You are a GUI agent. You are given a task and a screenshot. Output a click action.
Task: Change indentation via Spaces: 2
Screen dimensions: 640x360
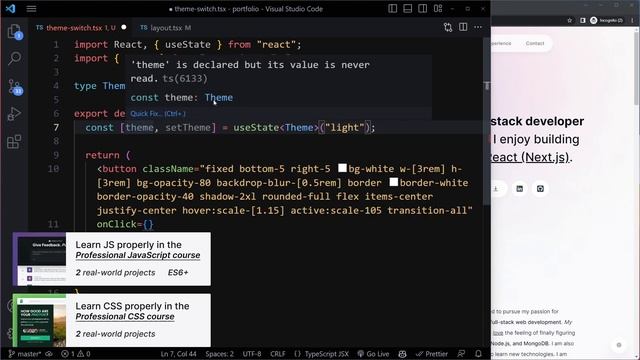coord(220,354)
